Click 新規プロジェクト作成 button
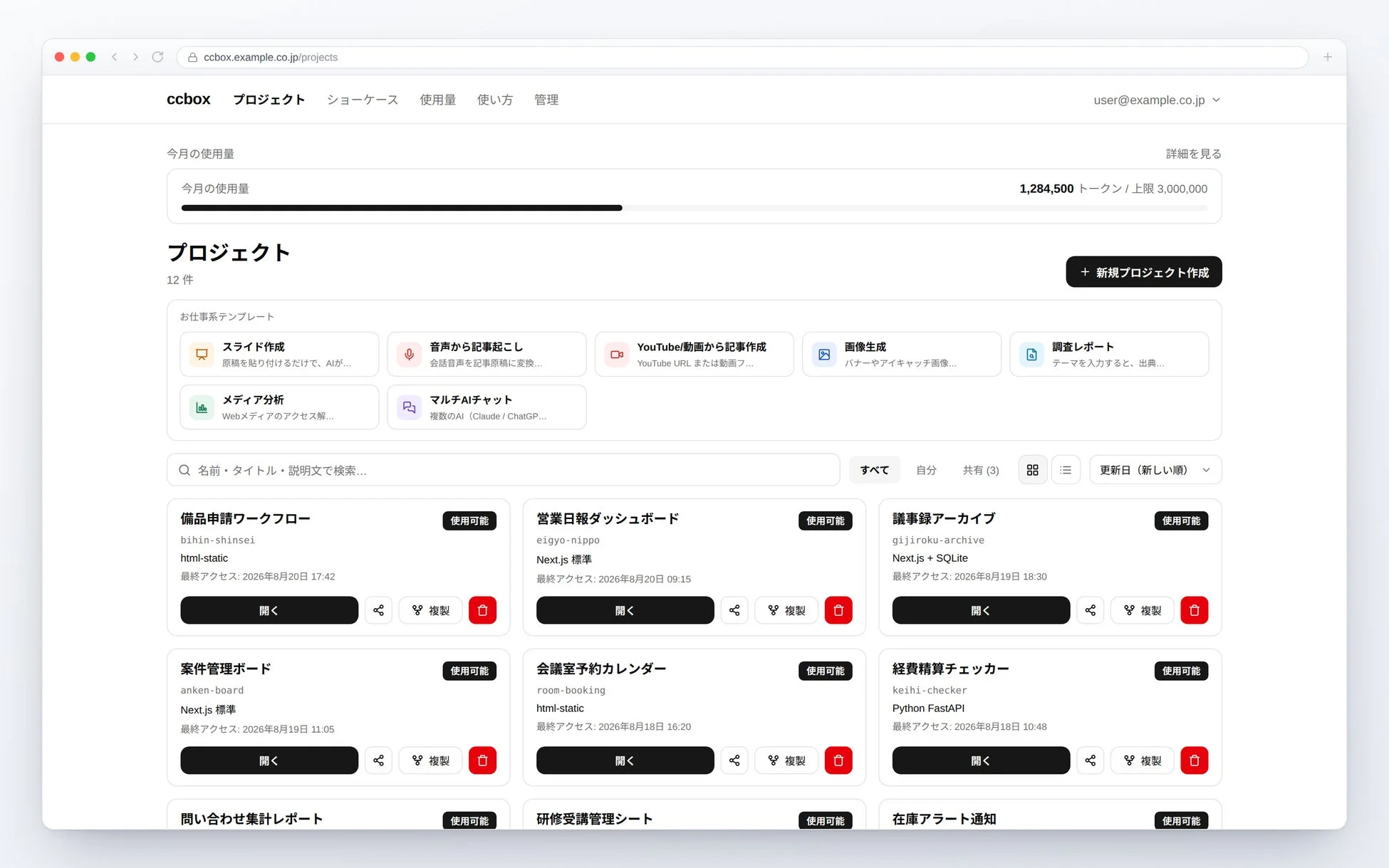 pyautogui.click(x=1144, y=272)
